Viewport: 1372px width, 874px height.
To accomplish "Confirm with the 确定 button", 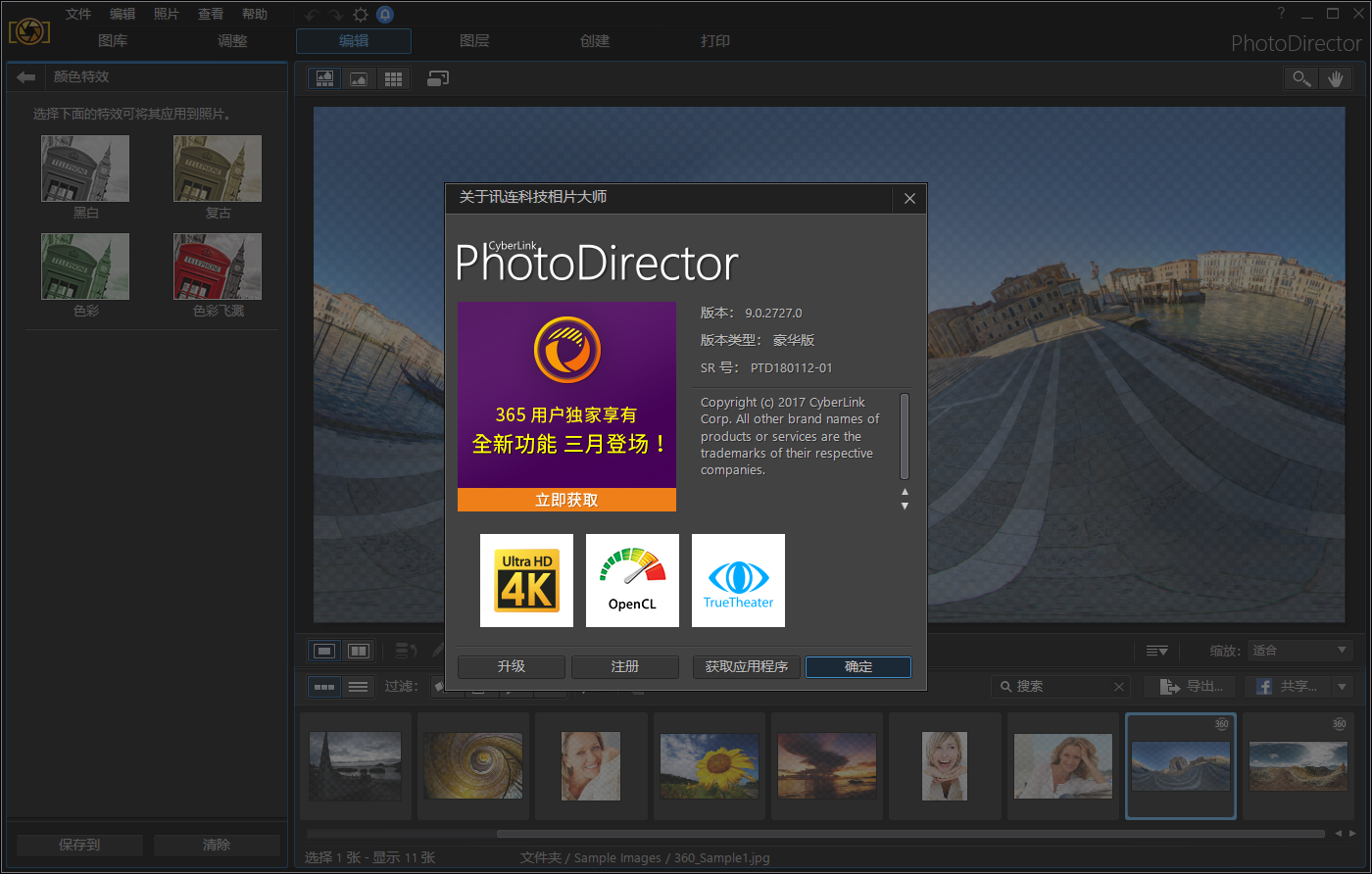I will pos(858,666).
